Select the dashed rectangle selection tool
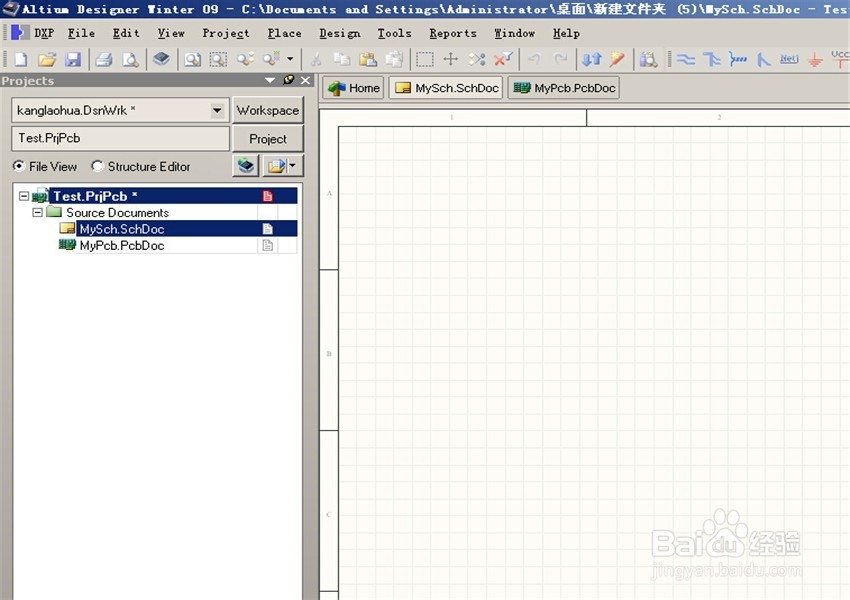The height and width of the screenshot is (600, 850). (424, 59)
